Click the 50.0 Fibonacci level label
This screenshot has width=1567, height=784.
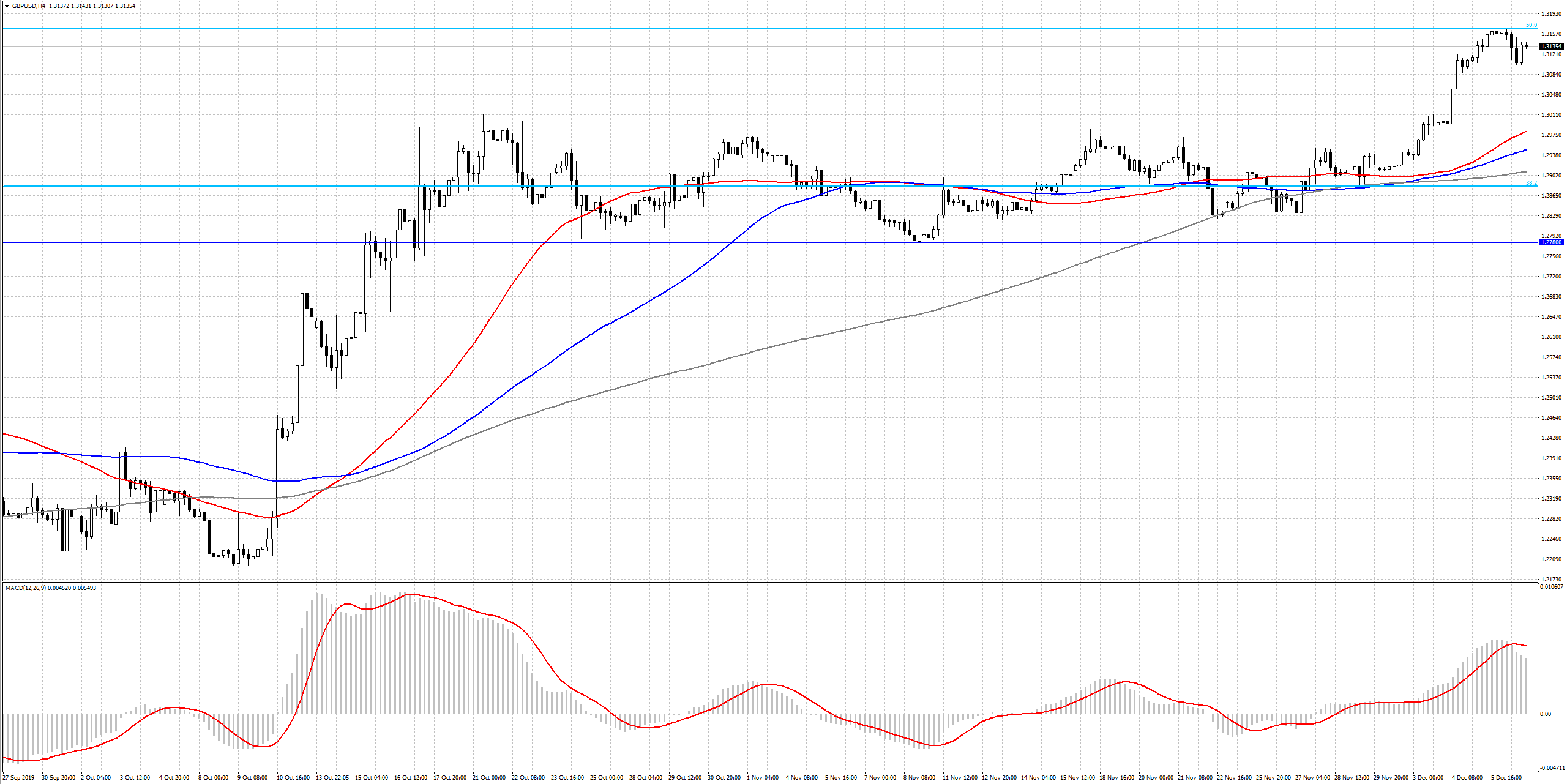click(1531, 25)
